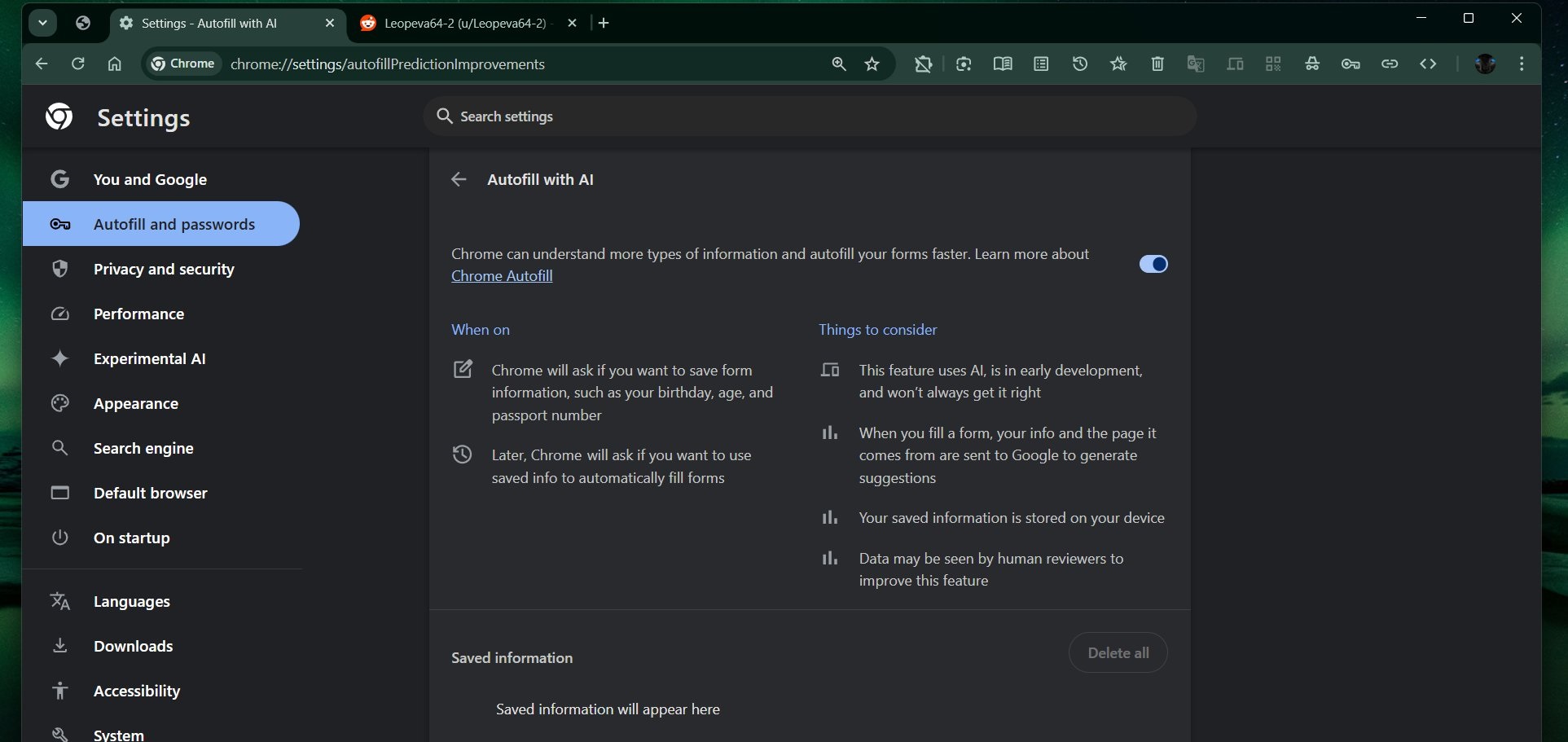Click the trash can toolbar icon
The height and width of the screenshot is (742, 1568).
tap(1157, 64)
